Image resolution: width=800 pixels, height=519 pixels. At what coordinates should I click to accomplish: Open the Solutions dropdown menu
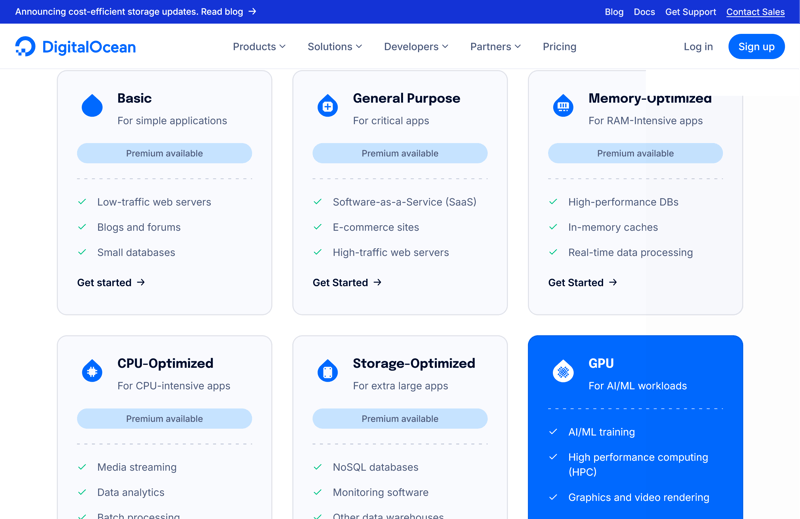tap(334, 47)
